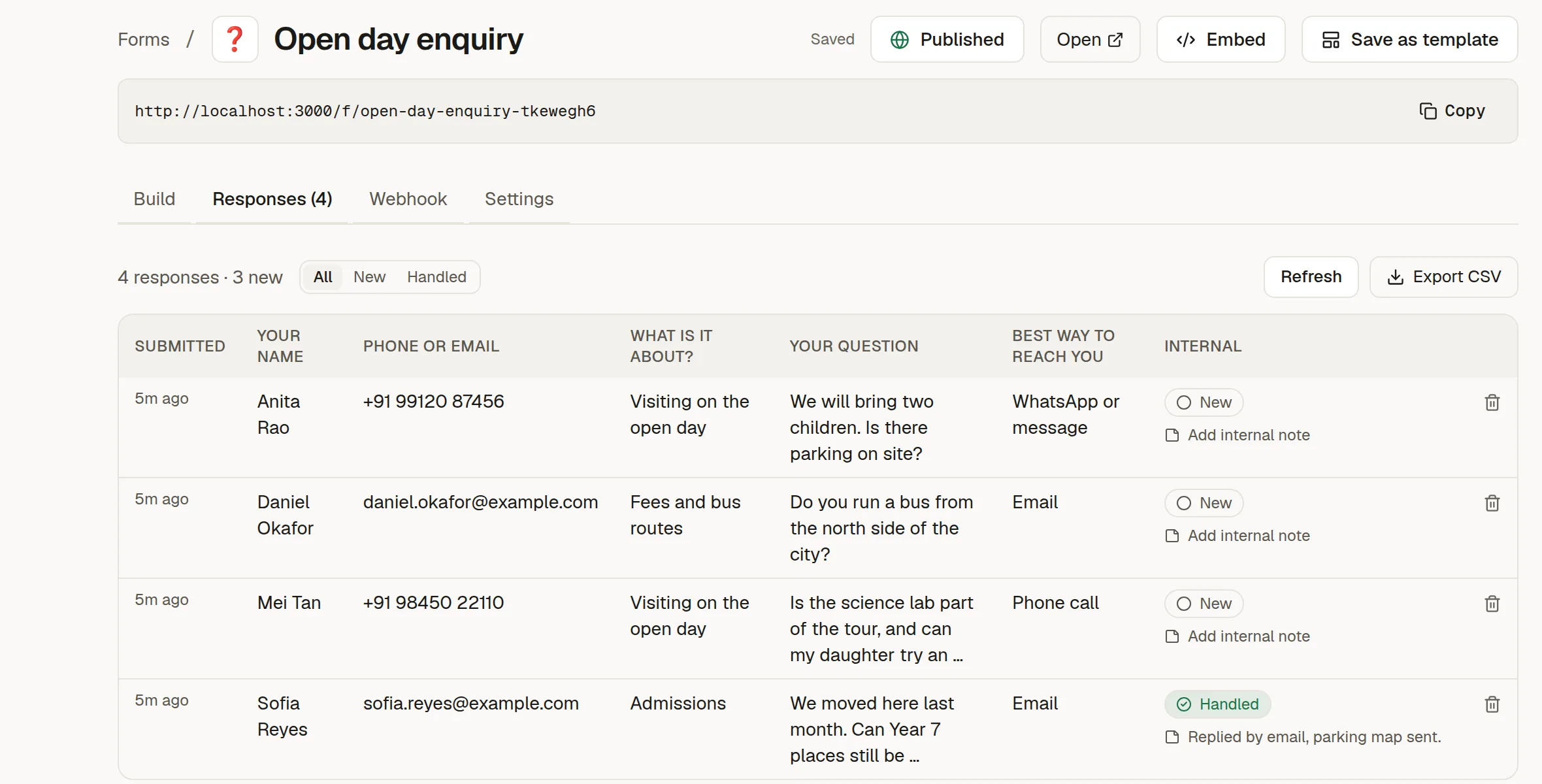Click daniel.okafor@example.com cell
The width and height of the screenshot is (1542, 784).
[x=481, y=502]
